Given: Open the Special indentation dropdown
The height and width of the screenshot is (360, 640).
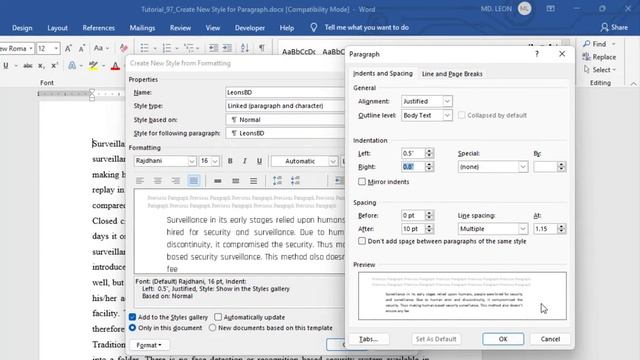Looking at the screenshot, I should click(x=523, y=167).
